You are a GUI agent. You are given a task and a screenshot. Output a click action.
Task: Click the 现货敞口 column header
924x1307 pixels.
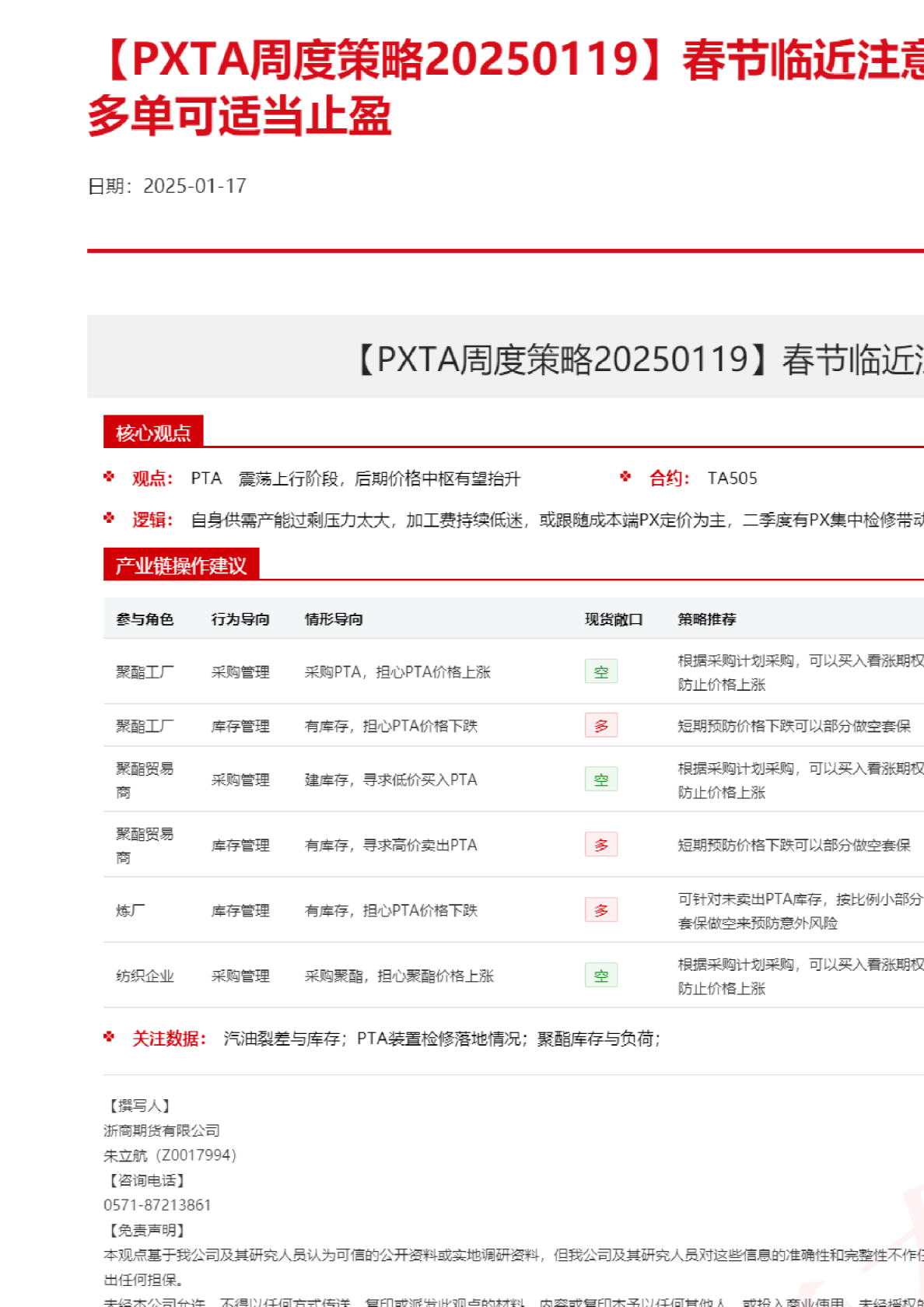pos(614,619)
